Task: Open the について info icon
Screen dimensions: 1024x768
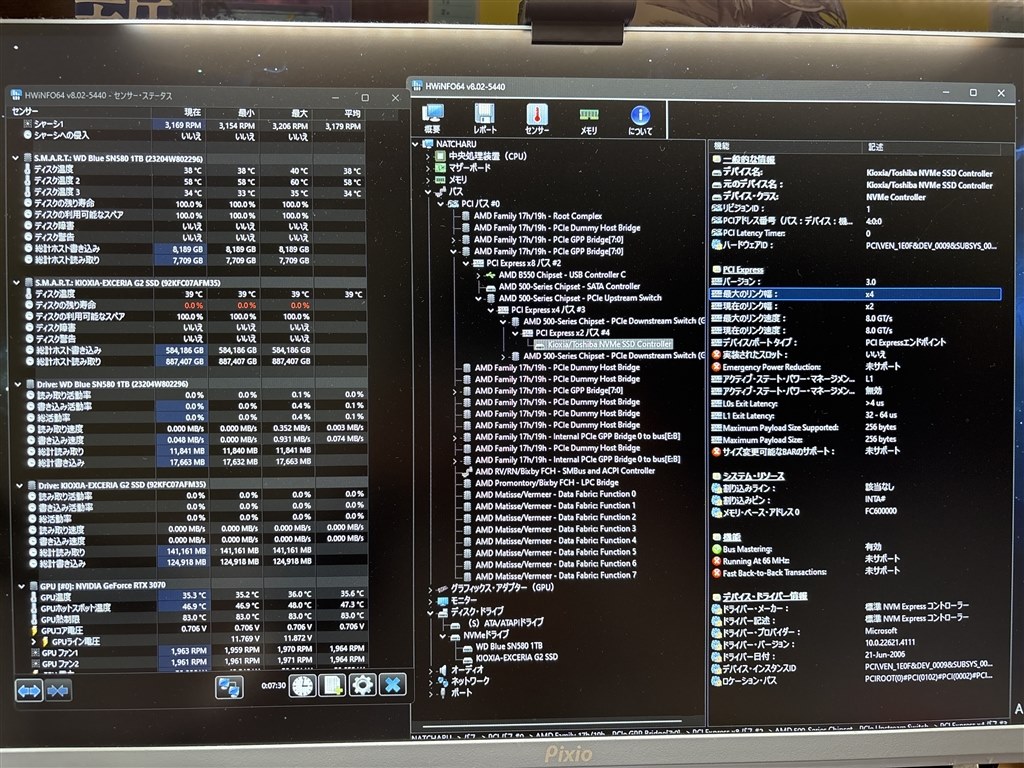Action: pos(640,121)
